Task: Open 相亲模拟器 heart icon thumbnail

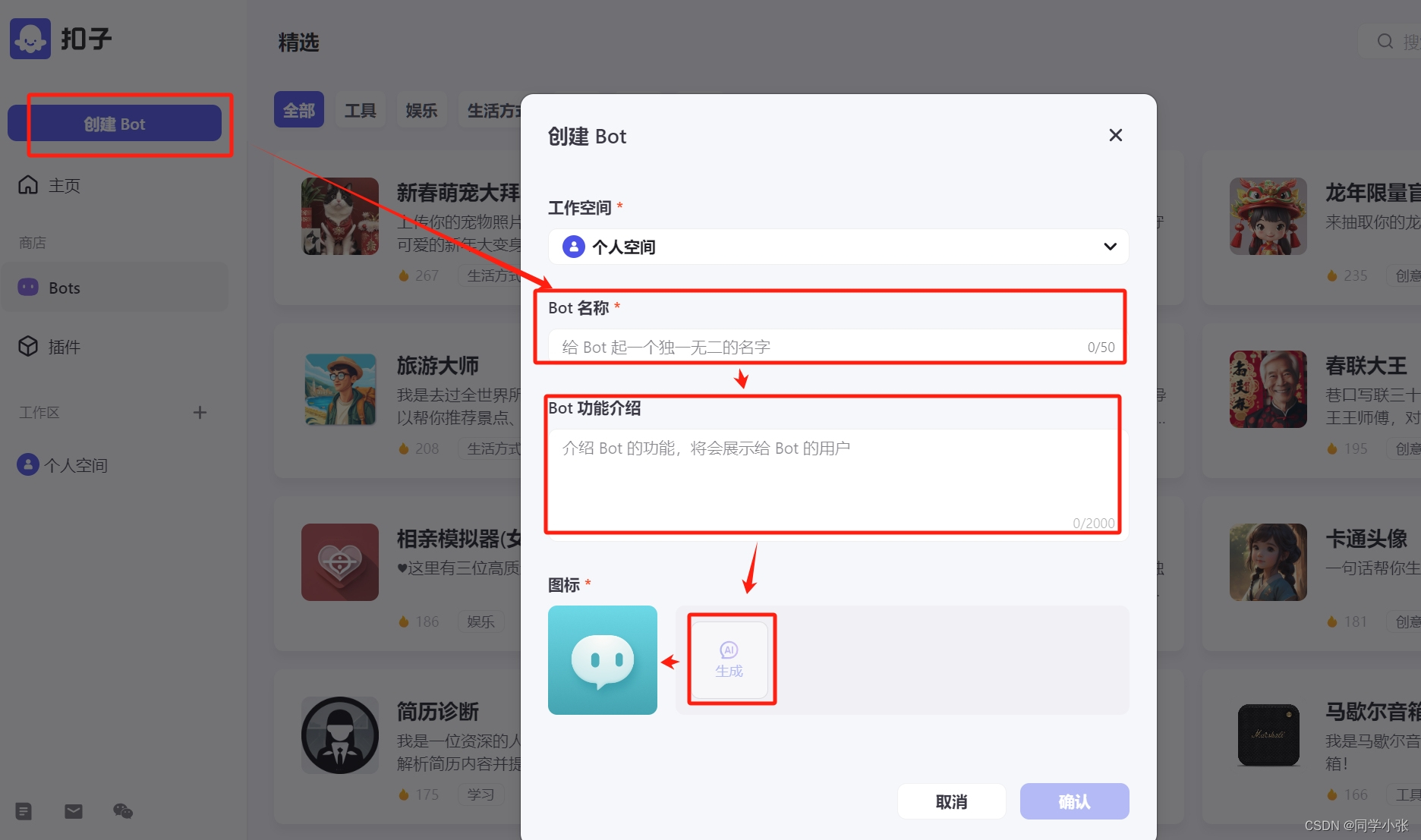Action: (340, 562)
